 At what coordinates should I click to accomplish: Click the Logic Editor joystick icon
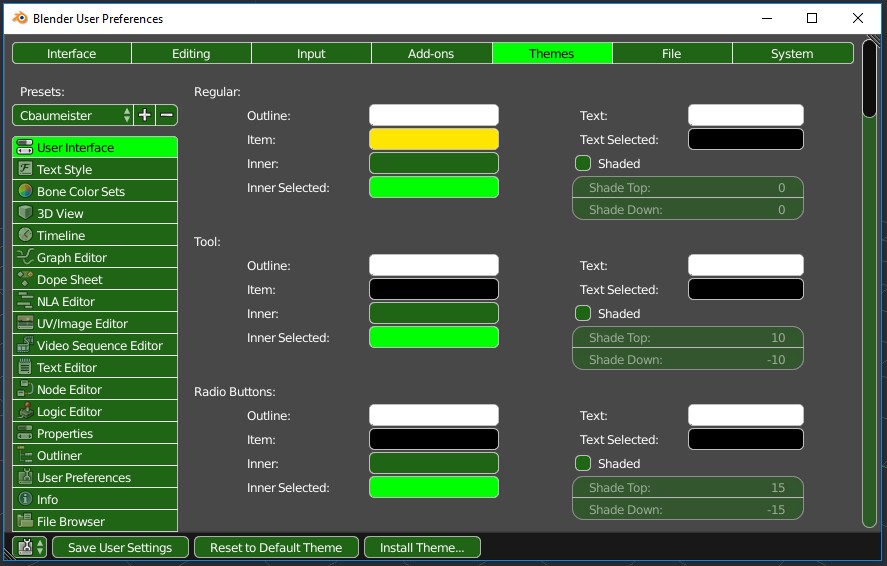(x=25, y=411)
